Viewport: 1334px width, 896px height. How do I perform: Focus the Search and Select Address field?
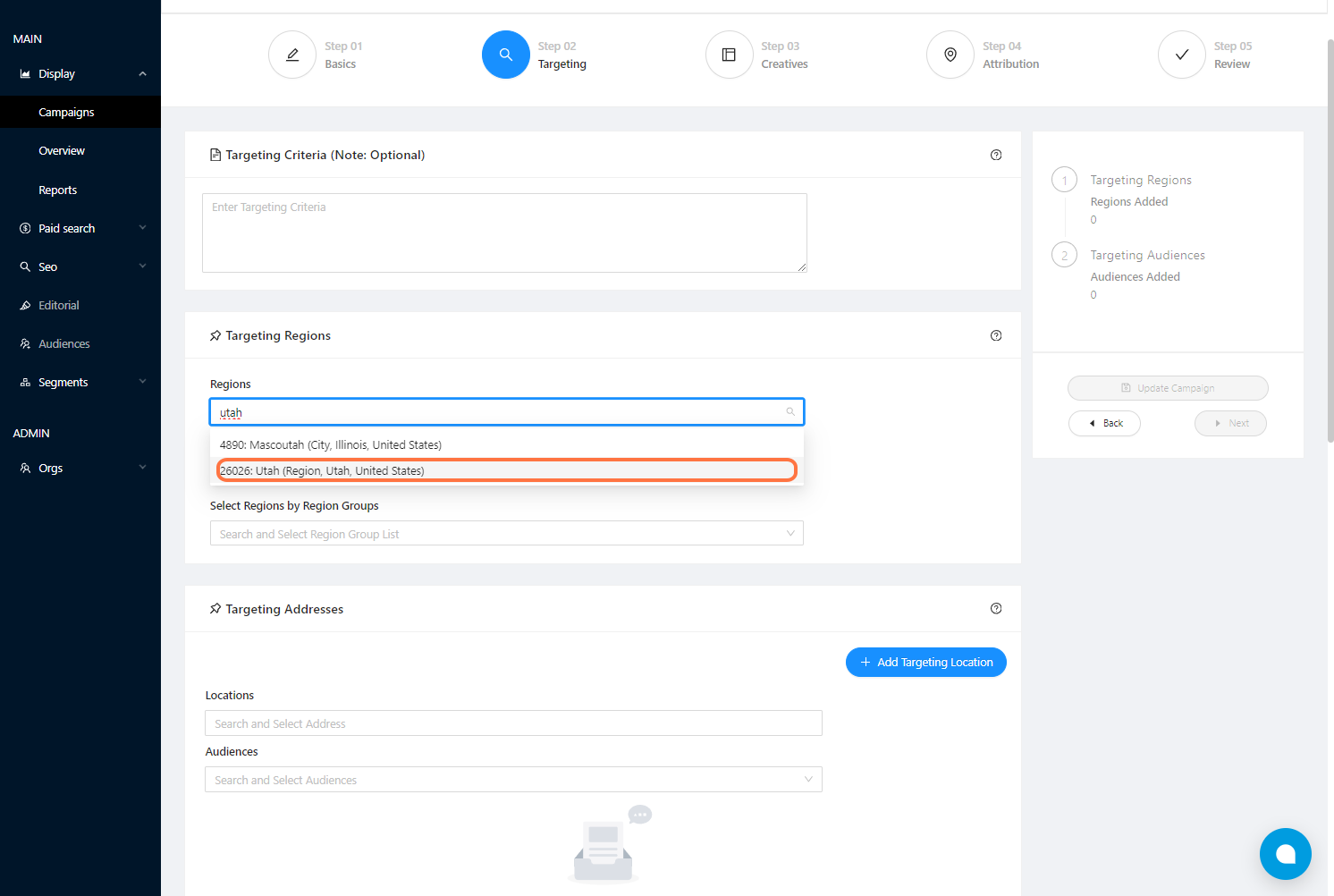pyautogui.click(x=512, y=723)
